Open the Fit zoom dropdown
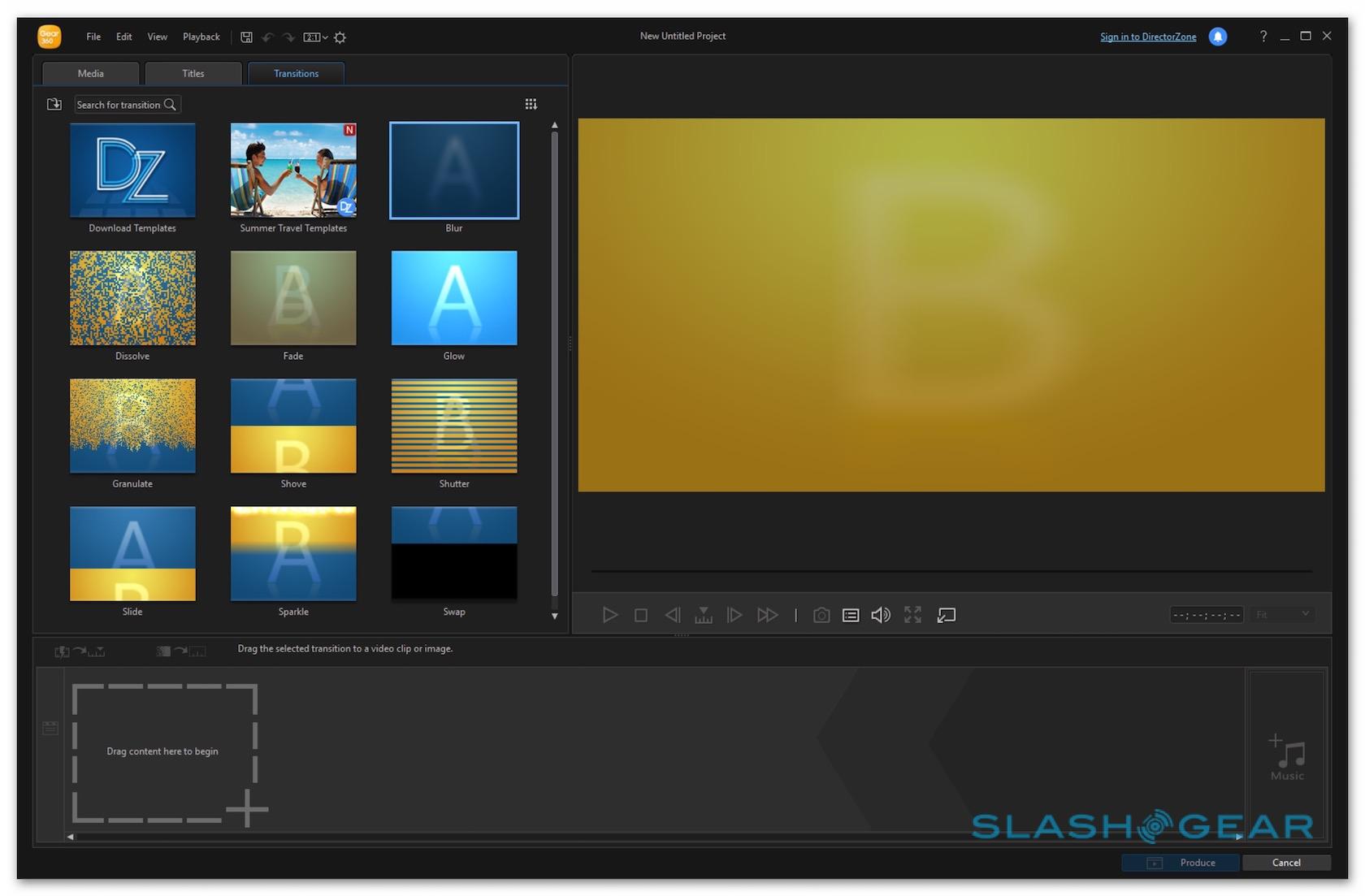 pyautogui.click(x=1283, y=614)
